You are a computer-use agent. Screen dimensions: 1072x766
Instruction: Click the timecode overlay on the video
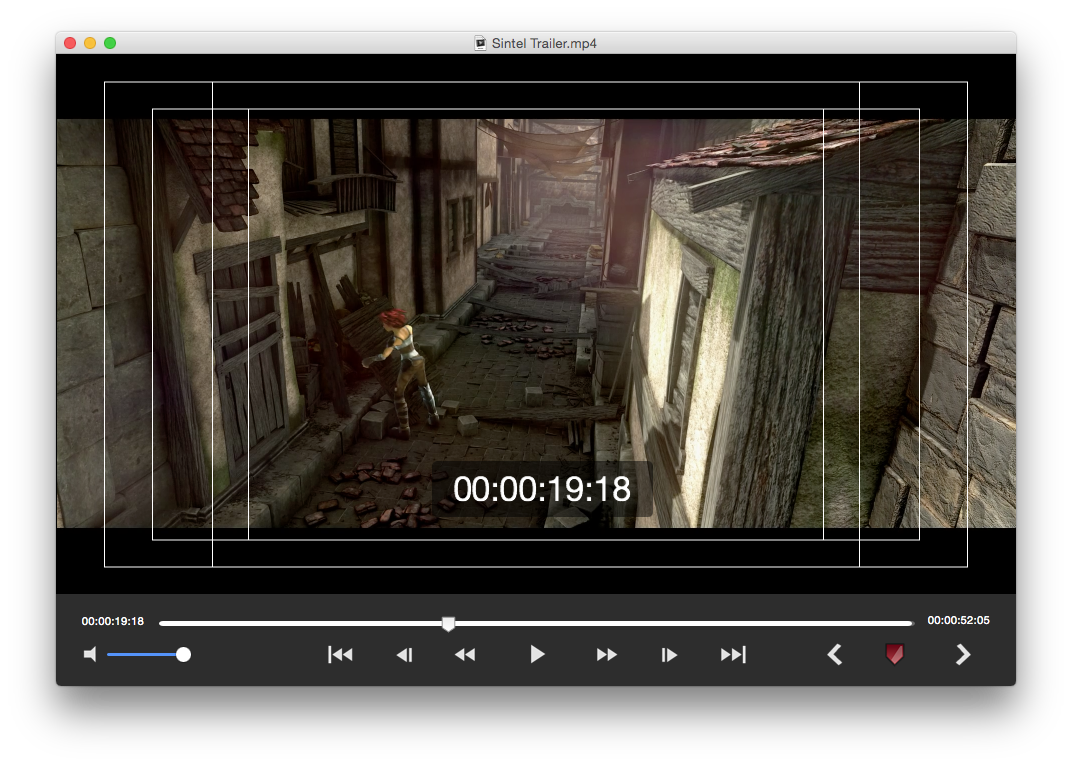coord(542,489)
